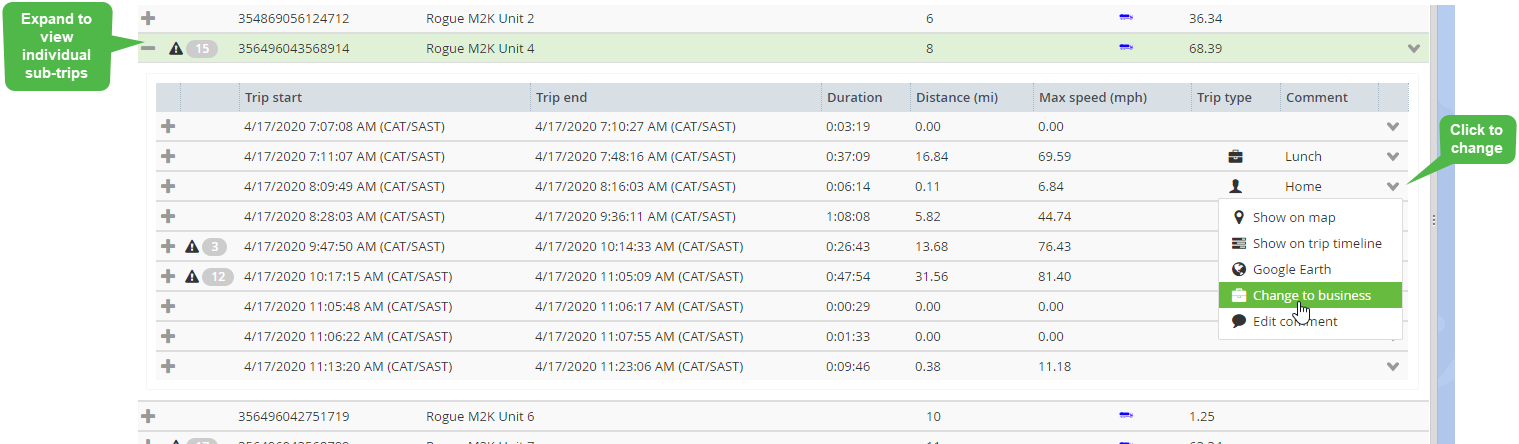Click the 15 alerts badge on Unit 4
Viewport: 1519px width, 444px height.
coord(203,48)
